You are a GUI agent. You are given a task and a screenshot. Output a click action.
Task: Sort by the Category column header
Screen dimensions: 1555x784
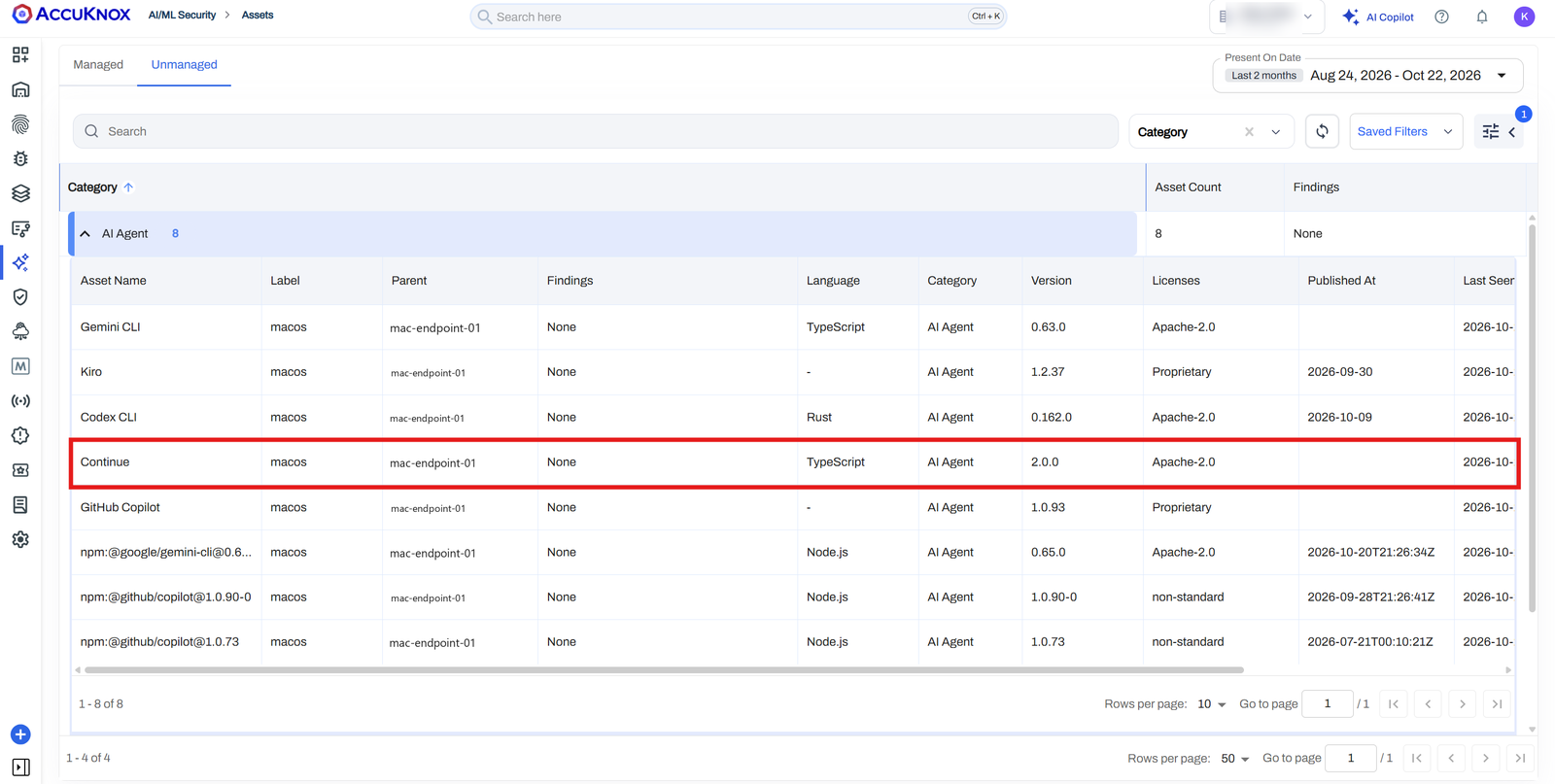[93, 187]
